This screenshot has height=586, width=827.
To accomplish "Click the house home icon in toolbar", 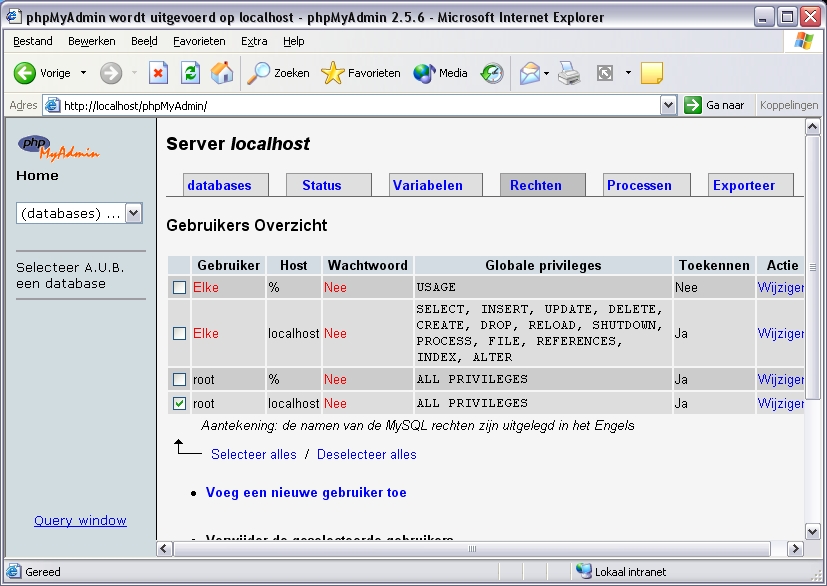I will pos(222,73).
